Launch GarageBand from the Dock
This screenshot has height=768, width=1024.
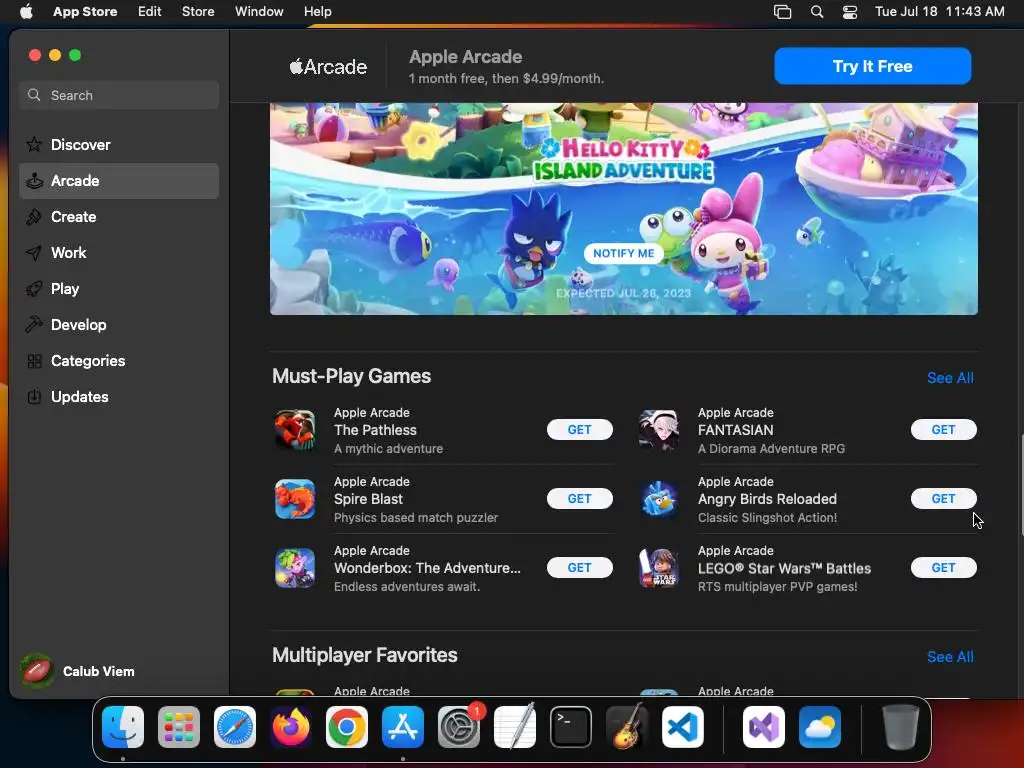tap(627, 727)
